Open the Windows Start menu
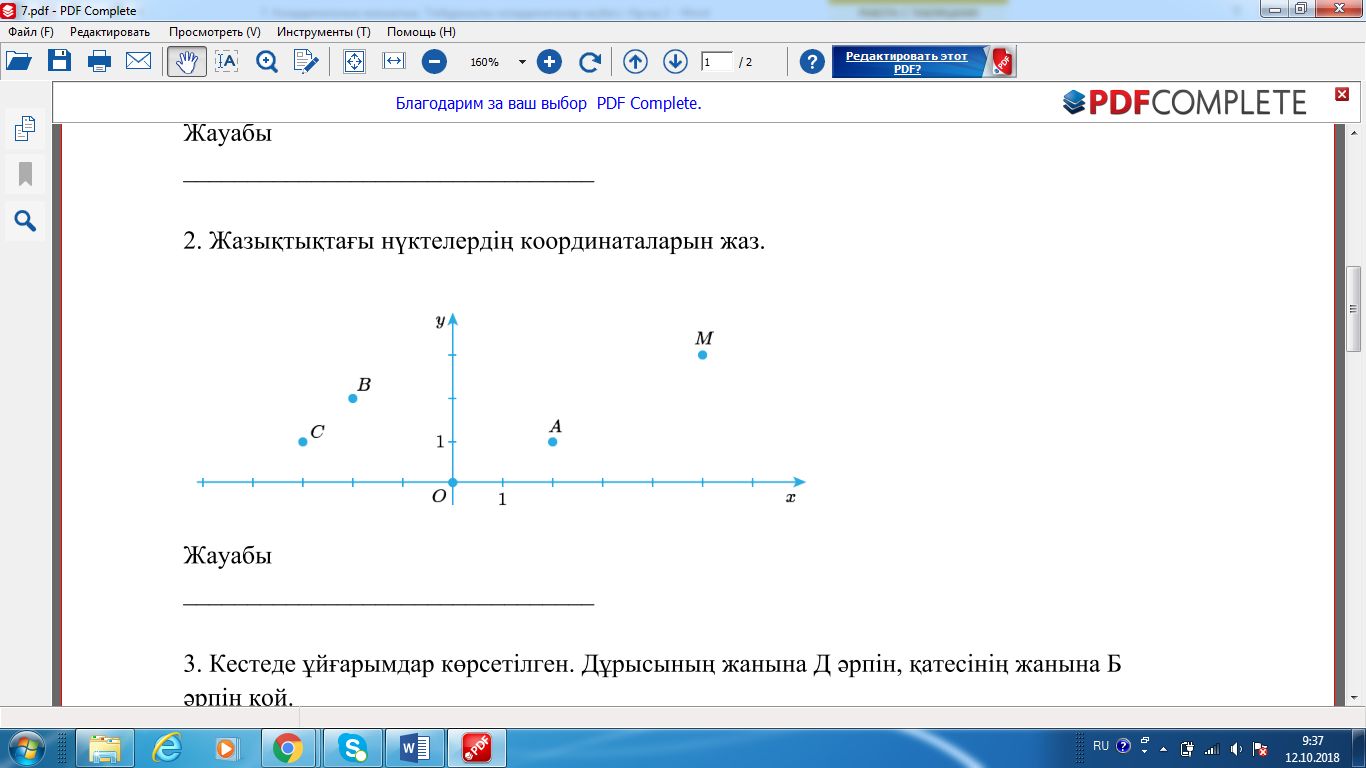1366x768 pixels. [x=27, y=747]
